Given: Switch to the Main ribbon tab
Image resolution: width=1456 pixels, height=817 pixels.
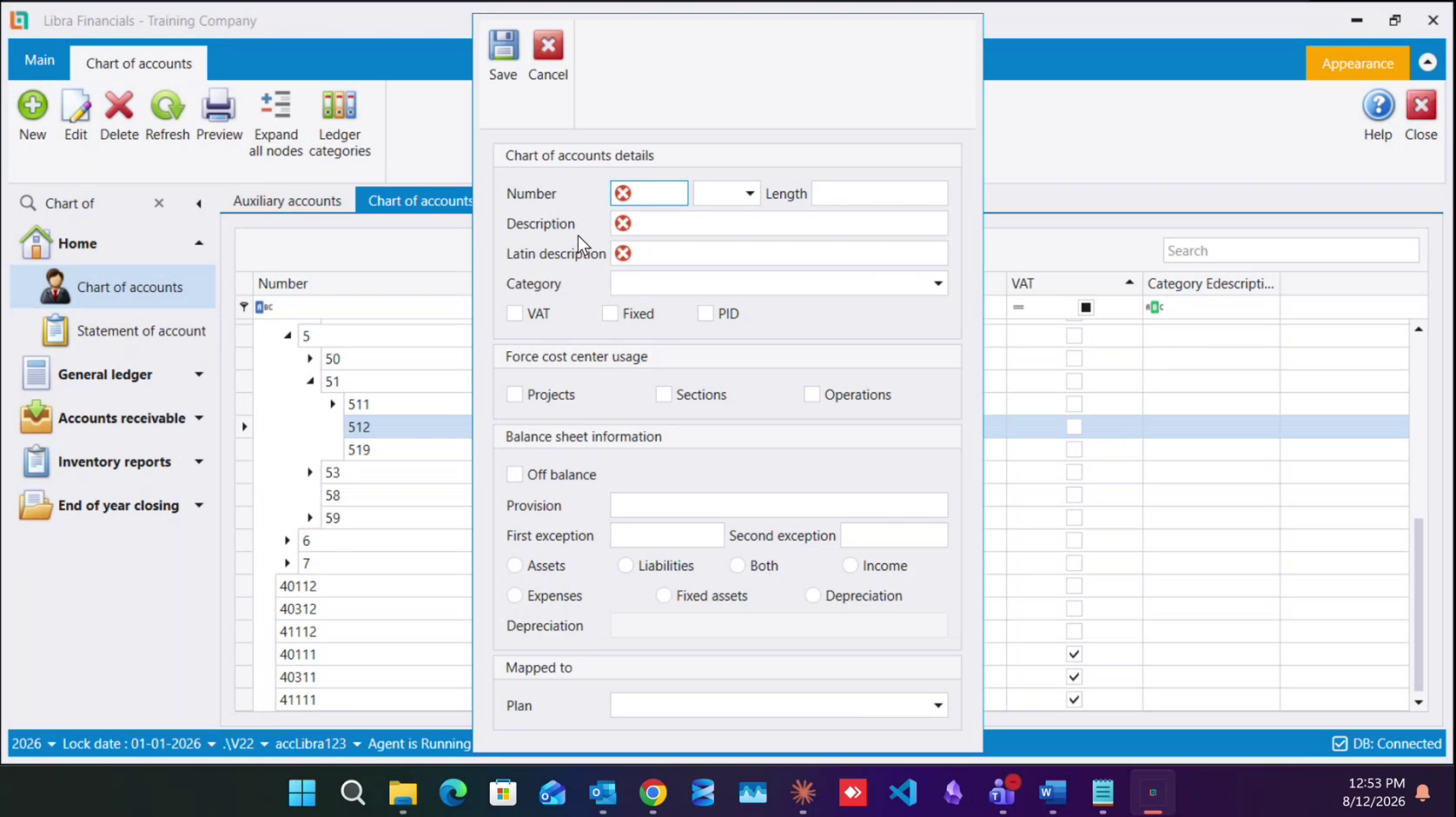Looking at the screenshot, I should point(39,60).
